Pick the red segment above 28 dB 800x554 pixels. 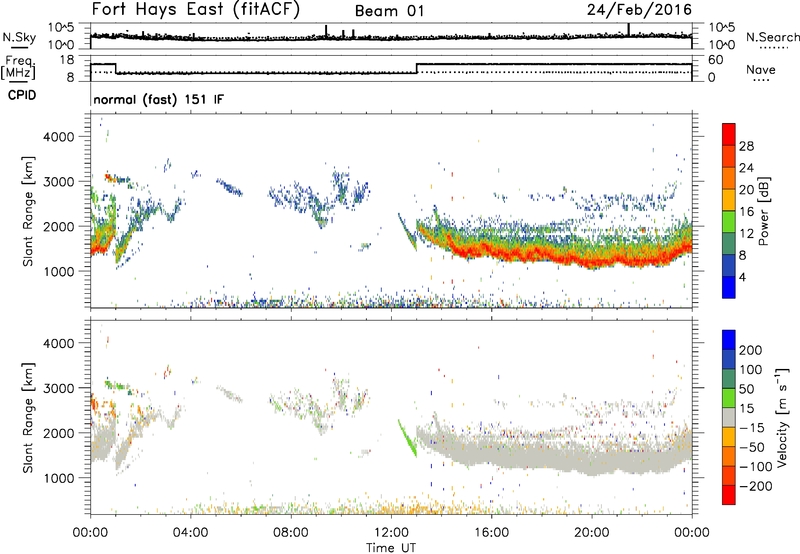tap(729, 134)
